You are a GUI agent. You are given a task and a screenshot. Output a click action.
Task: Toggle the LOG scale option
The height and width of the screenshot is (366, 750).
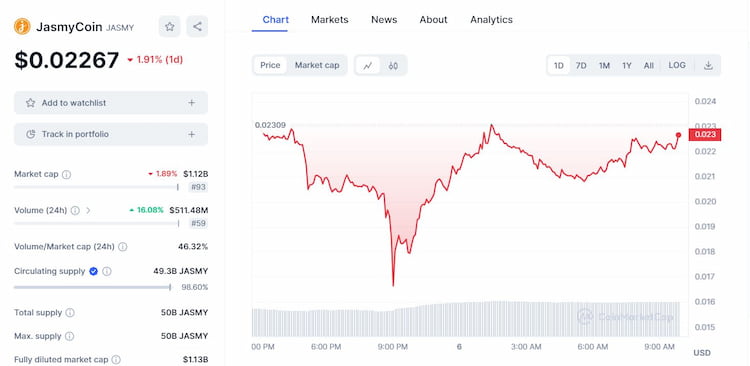click(x=677, y=66)
